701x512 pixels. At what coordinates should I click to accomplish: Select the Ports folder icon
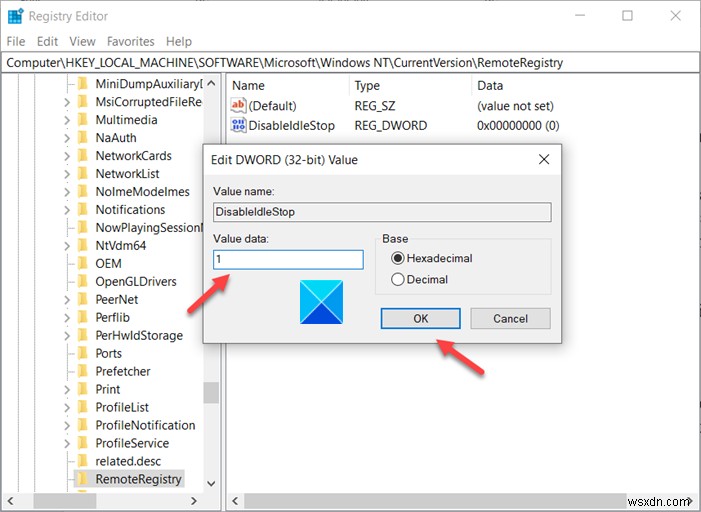(x=83, y=353)
